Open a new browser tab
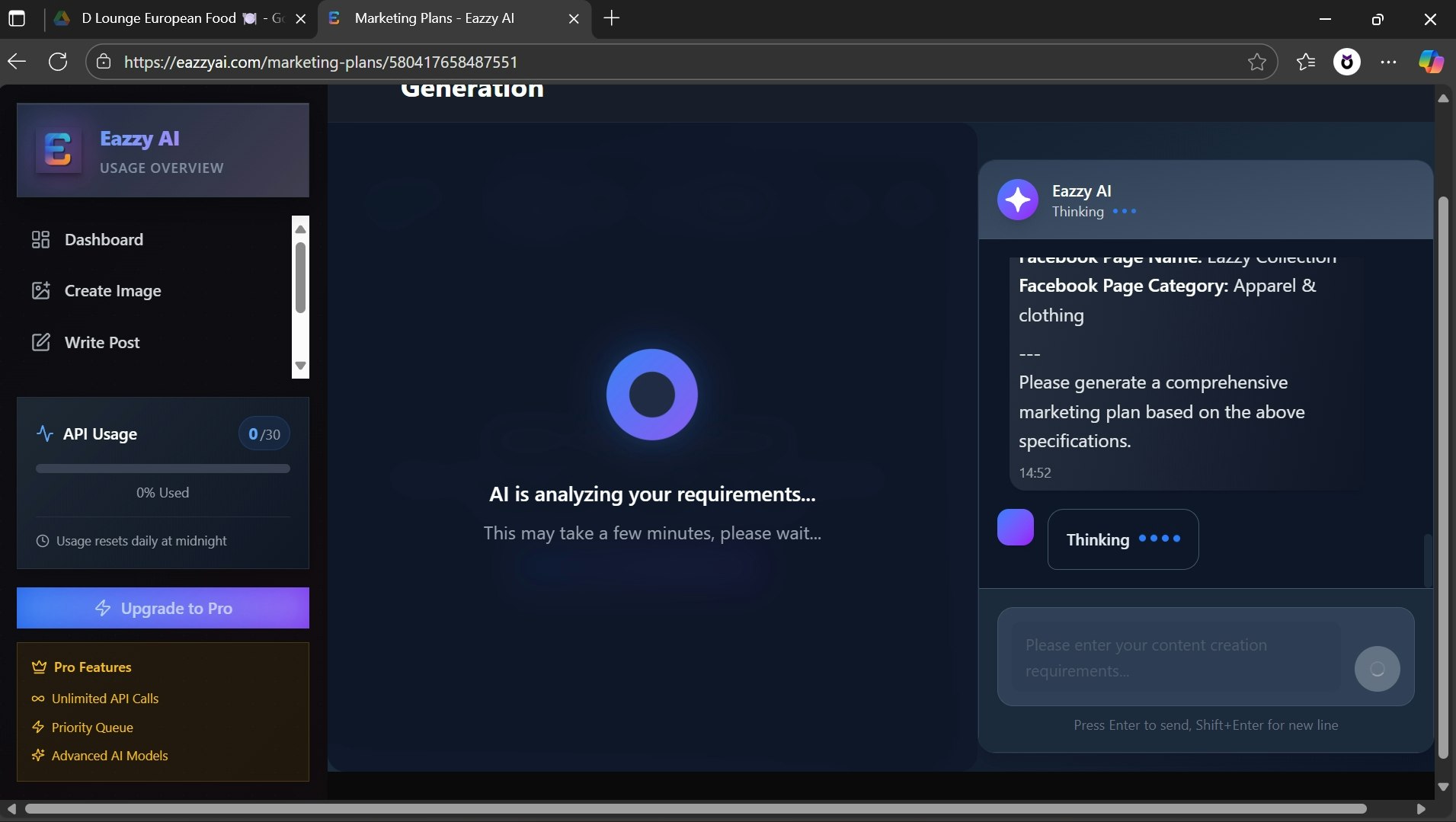Screen dimensions: 1456x822 click(x=611, y=18)
